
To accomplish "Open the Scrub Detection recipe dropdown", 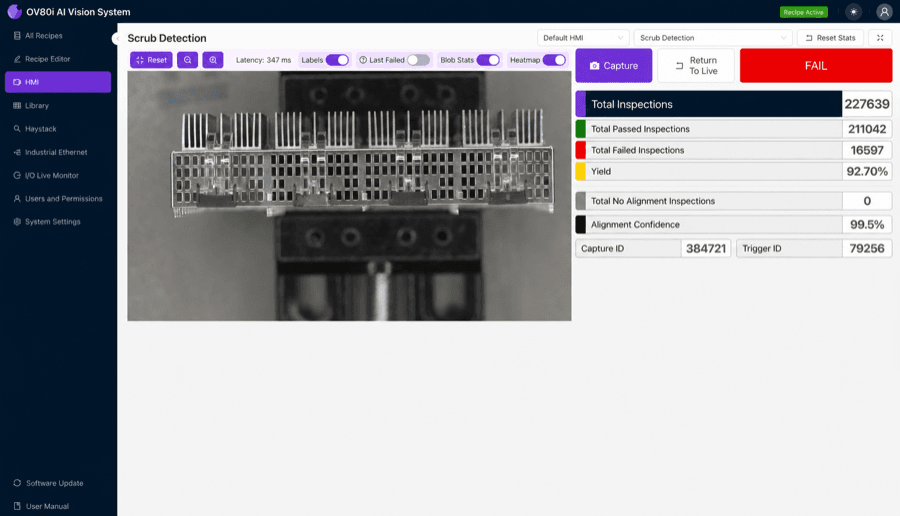I will [x=713, y=38].
